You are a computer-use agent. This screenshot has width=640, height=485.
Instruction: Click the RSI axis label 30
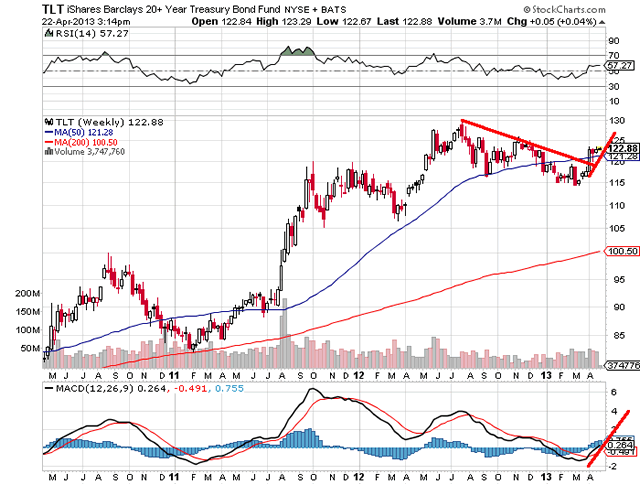613,87
